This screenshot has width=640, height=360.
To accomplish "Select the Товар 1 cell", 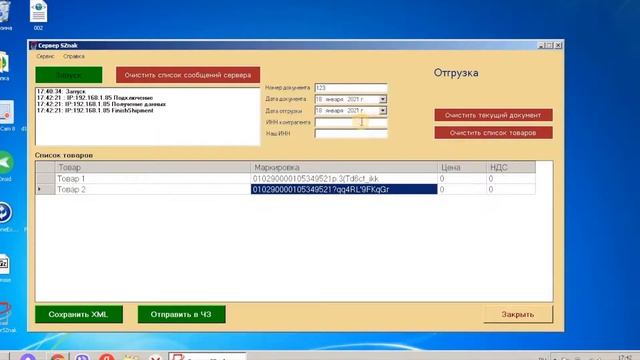I will 153,178.
